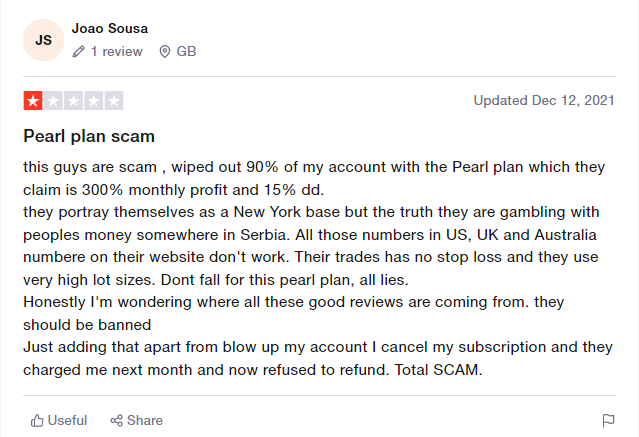The height and width of the screenshot is (437, 639).
Task: Flag this review for reporting
Action: 608,420
